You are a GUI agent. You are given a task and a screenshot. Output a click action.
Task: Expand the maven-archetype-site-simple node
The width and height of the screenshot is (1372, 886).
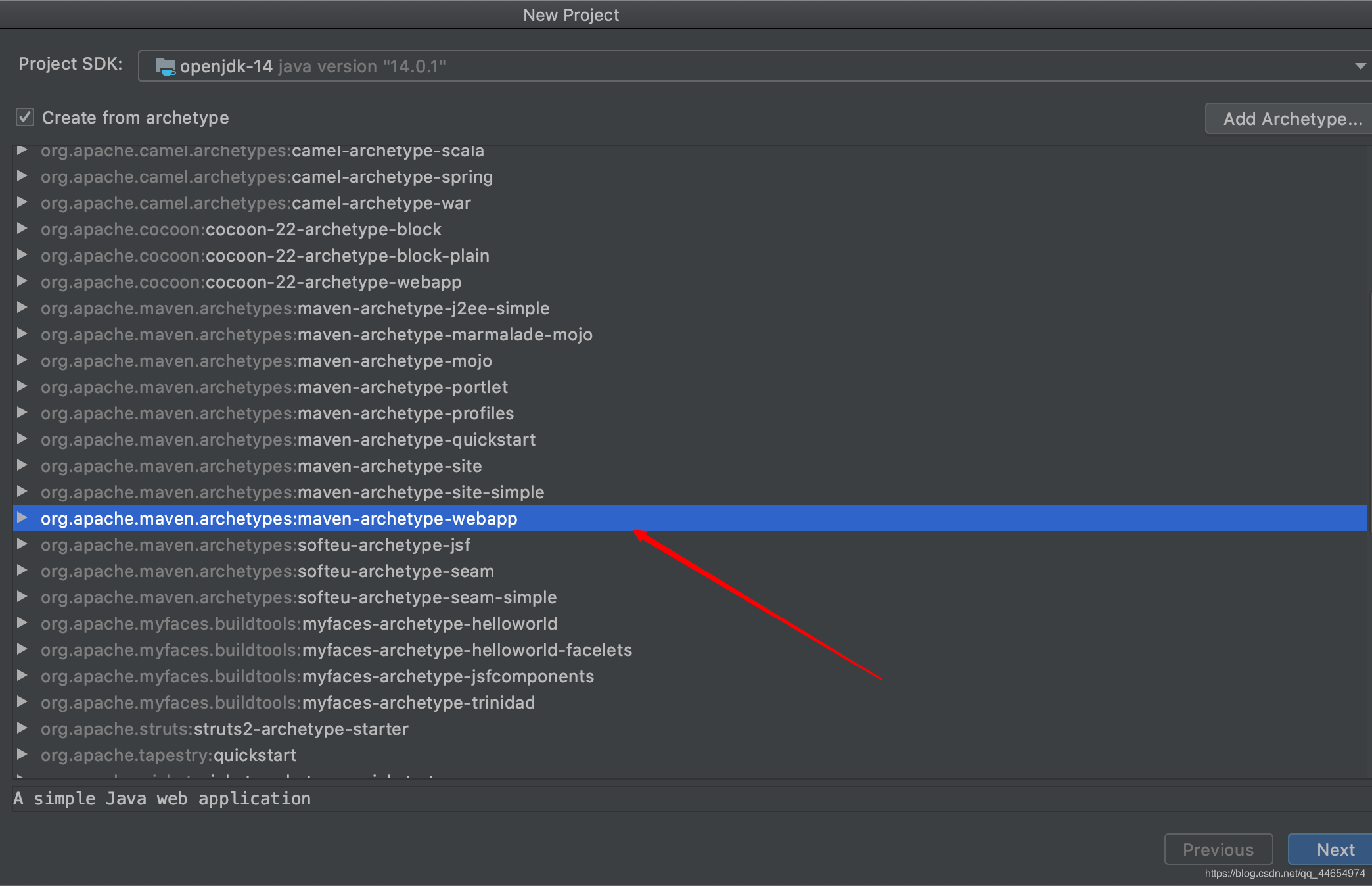click(x=22, y=492)
